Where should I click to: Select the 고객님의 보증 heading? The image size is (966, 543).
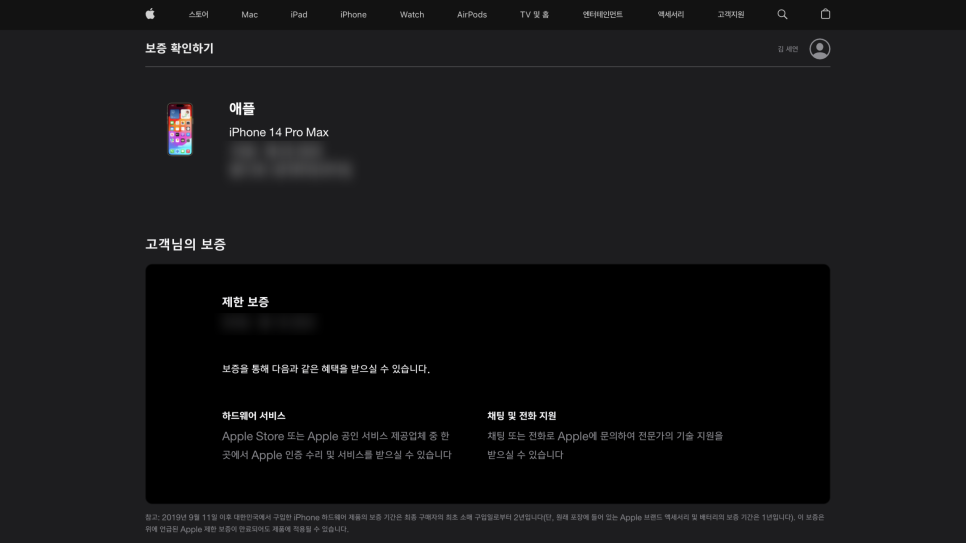coord(185,244)
